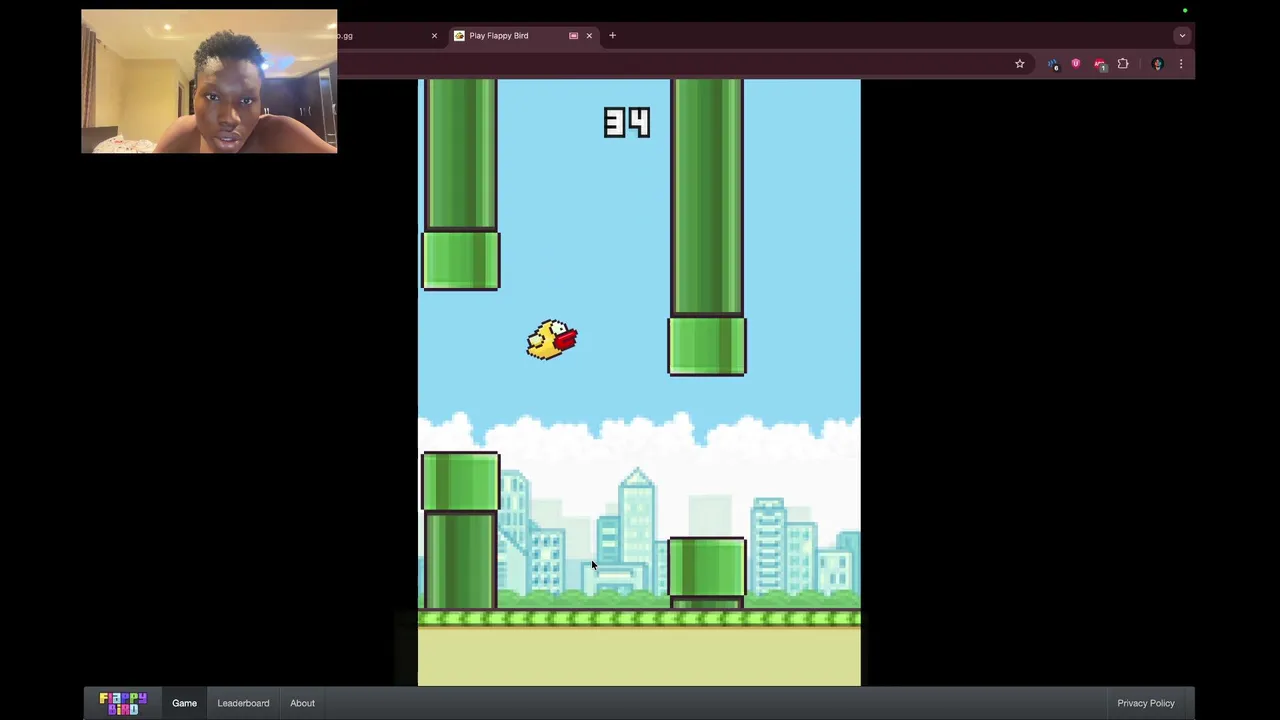Click the blue extension icon with badge 6
This screenshot has width=1280, height=720.
click(x=1054, y=64)
